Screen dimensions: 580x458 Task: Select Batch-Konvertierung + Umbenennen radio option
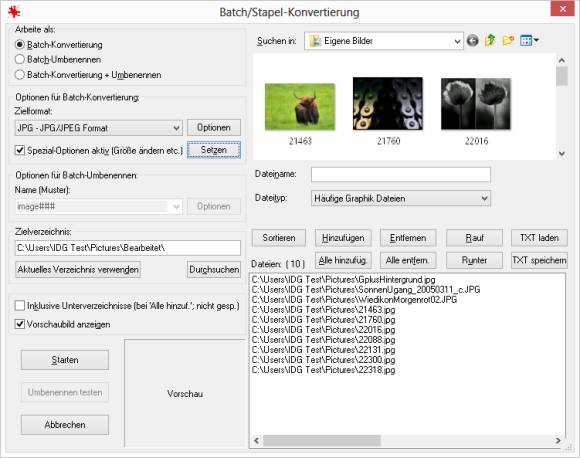[20, 74]
